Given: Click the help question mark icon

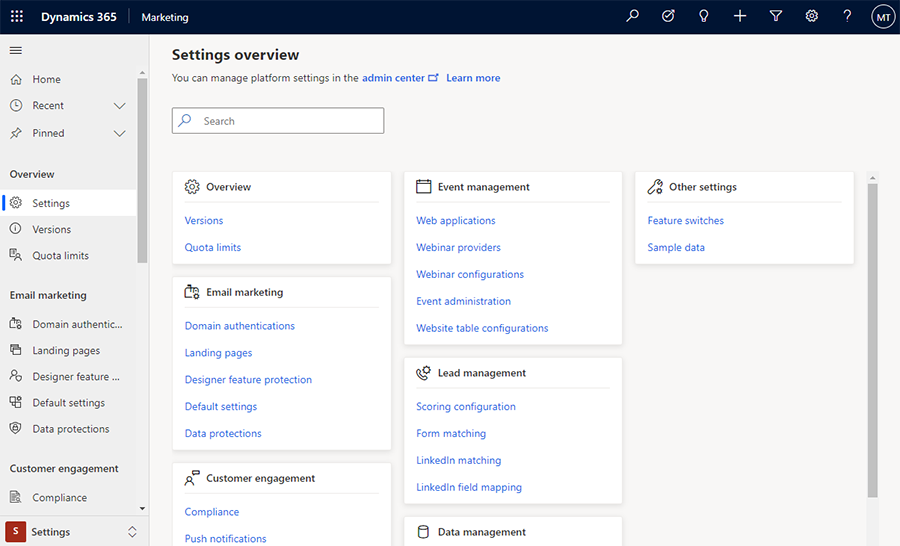Looking at the screenshot, I should [848, 17].
